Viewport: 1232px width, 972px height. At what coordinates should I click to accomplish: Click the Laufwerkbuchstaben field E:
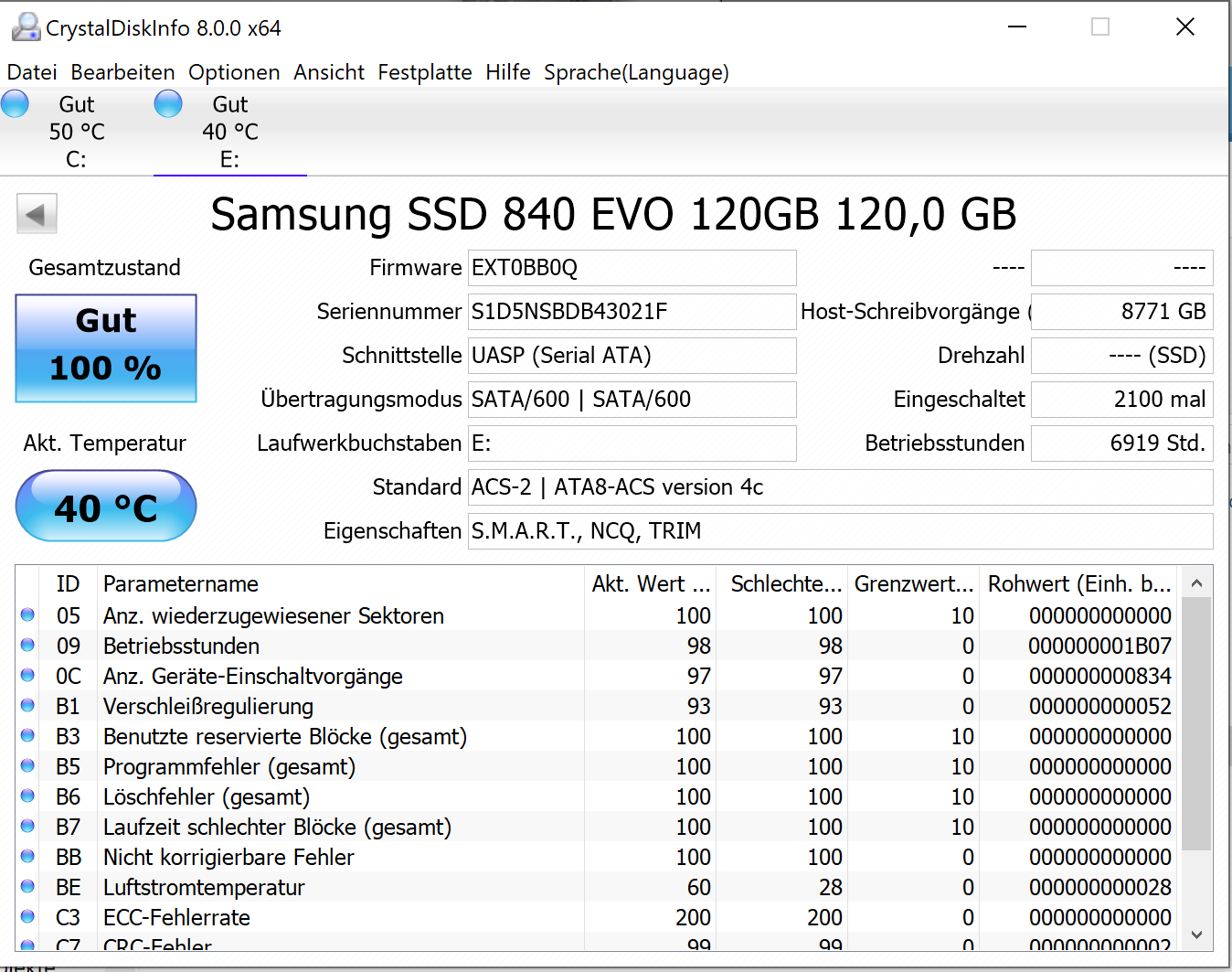coord(632,443)
